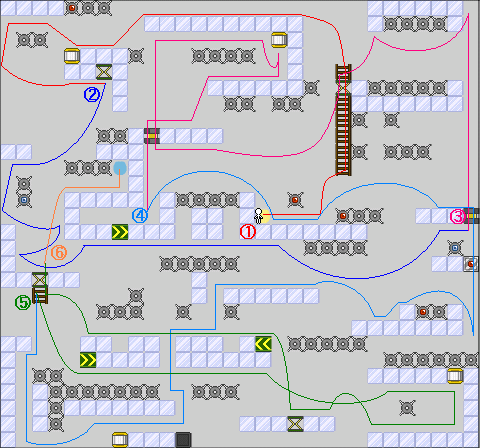Select the light blue circled number 4
The width and height of the screenshot is (480, 448).
[x=140, y=216]
